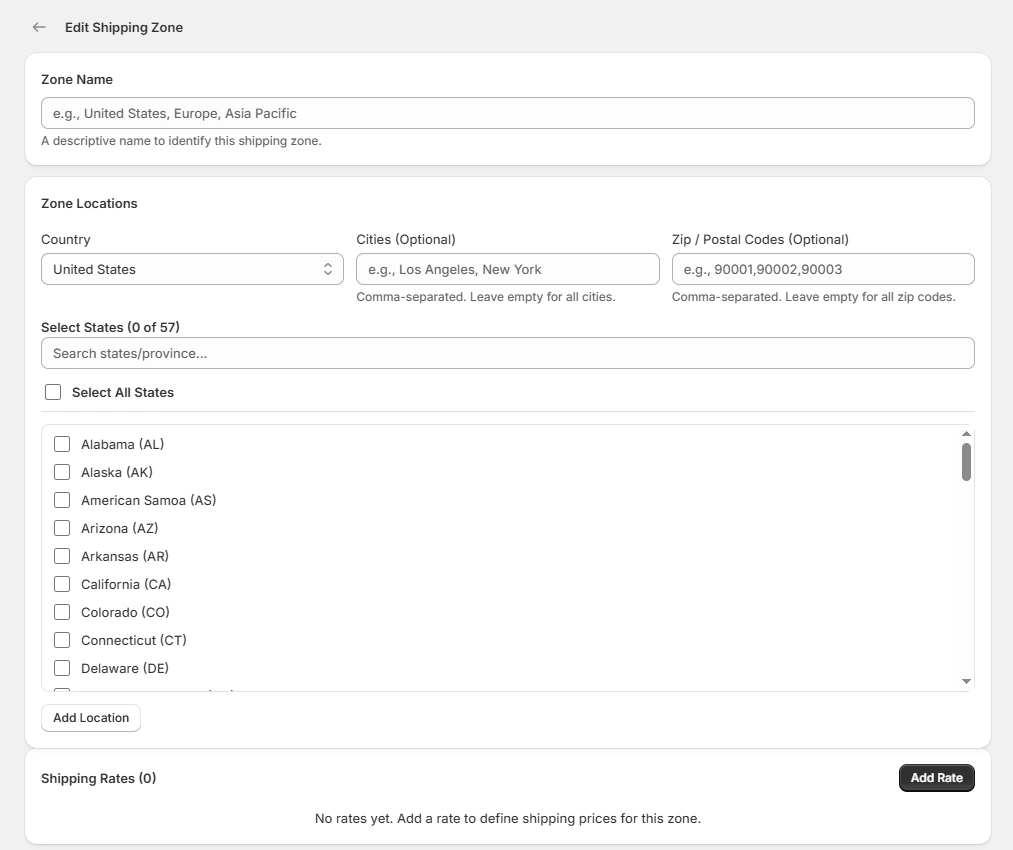Click the Add Location button
This screenshot has width=1013, height=850.
[x=91, y=718]
